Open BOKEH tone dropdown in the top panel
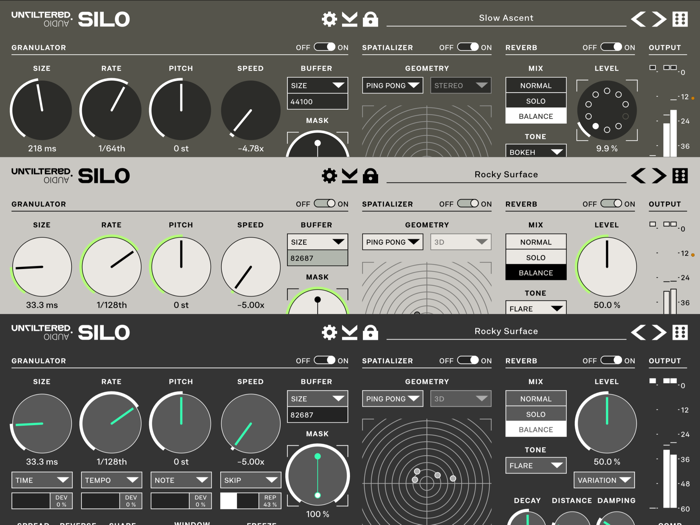 point(536,151)
